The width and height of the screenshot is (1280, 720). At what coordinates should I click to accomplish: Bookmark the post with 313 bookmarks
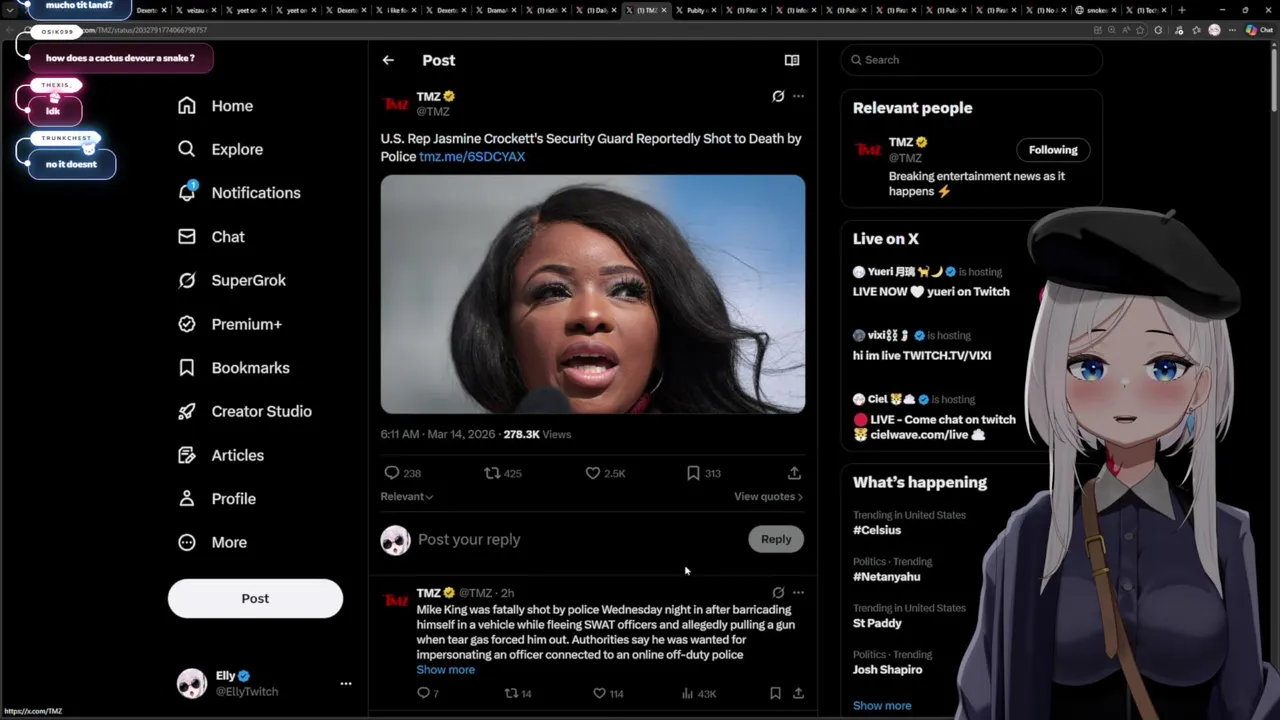693,473
